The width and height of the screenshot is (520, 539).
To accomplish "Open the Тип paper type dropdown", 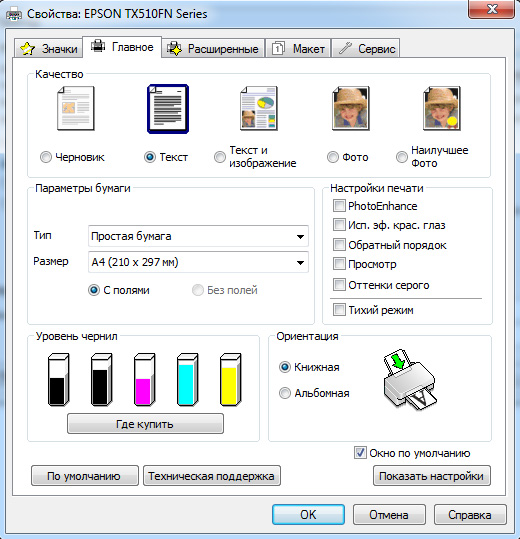I will 198,236.
